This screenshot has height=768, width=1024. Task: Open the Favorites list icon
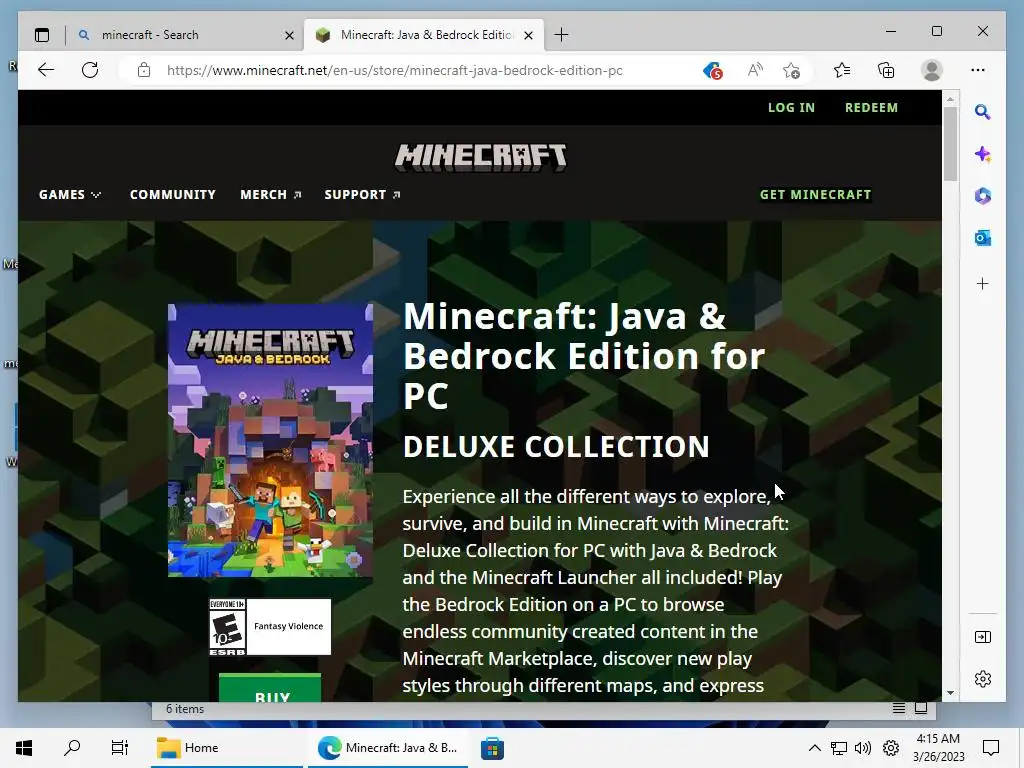842,70
